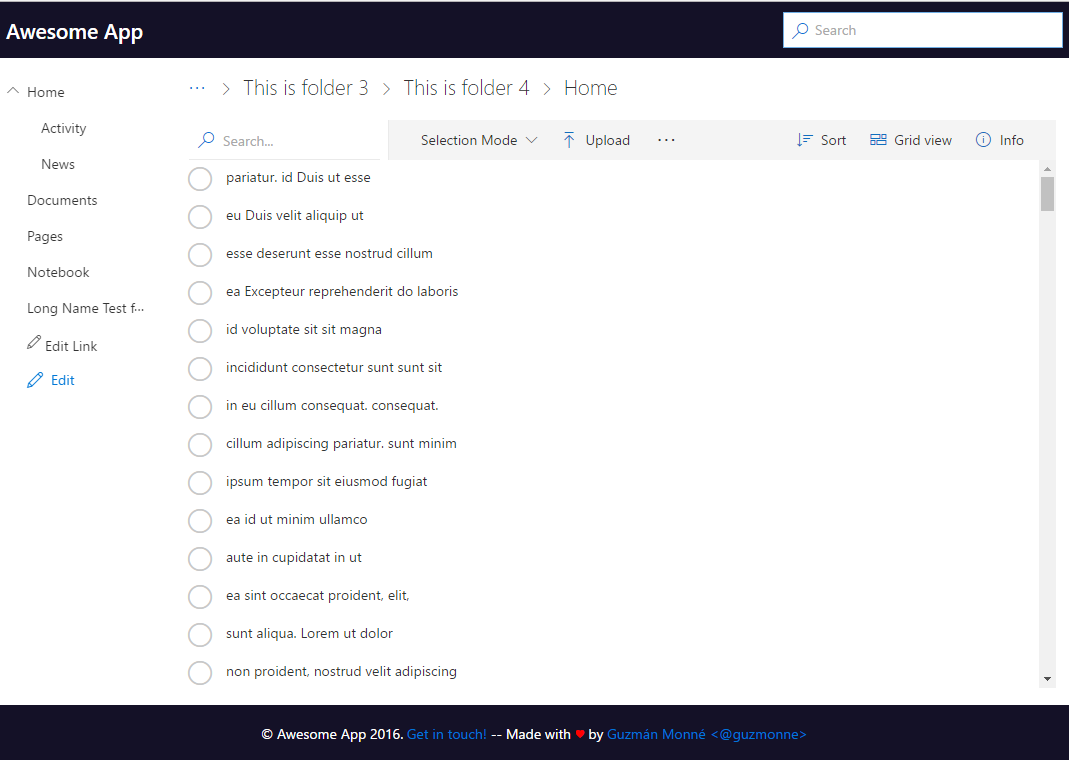Check circle for 'in eu cillum consequat. consequat.'
Image resolution: width=1069 pixels, height=760 pixels.
[200, 407]
